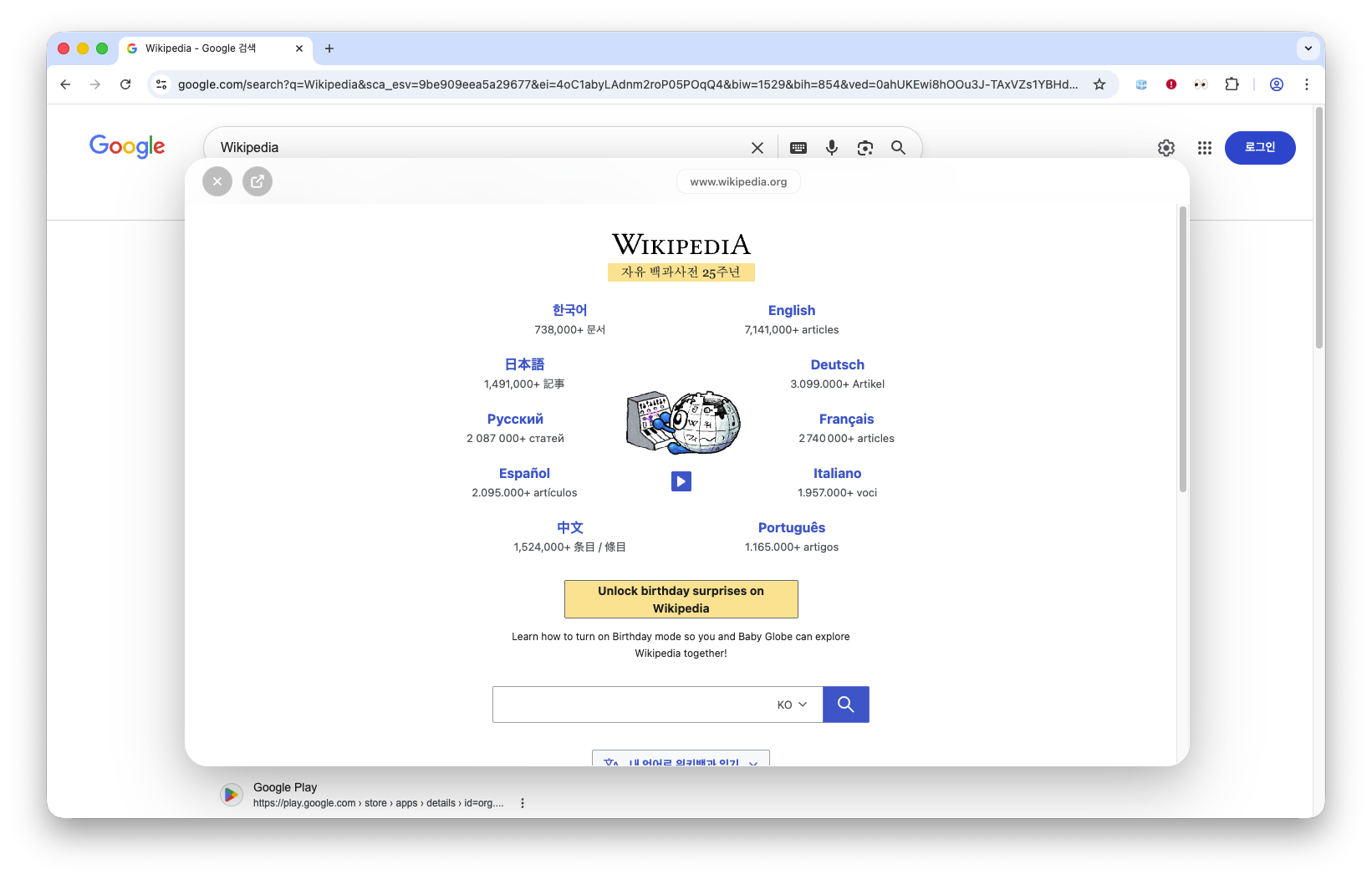The image size is (1372, 880).
Task: Click the preview panel scrollbar
Action: [1183, 351]
